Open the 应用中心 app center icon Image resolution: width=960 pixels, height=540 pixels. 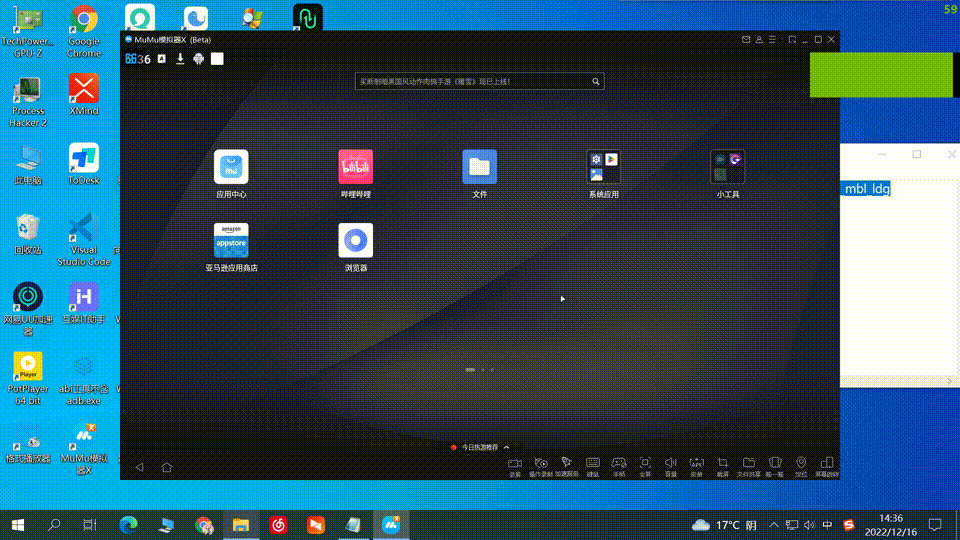point(231,167)
